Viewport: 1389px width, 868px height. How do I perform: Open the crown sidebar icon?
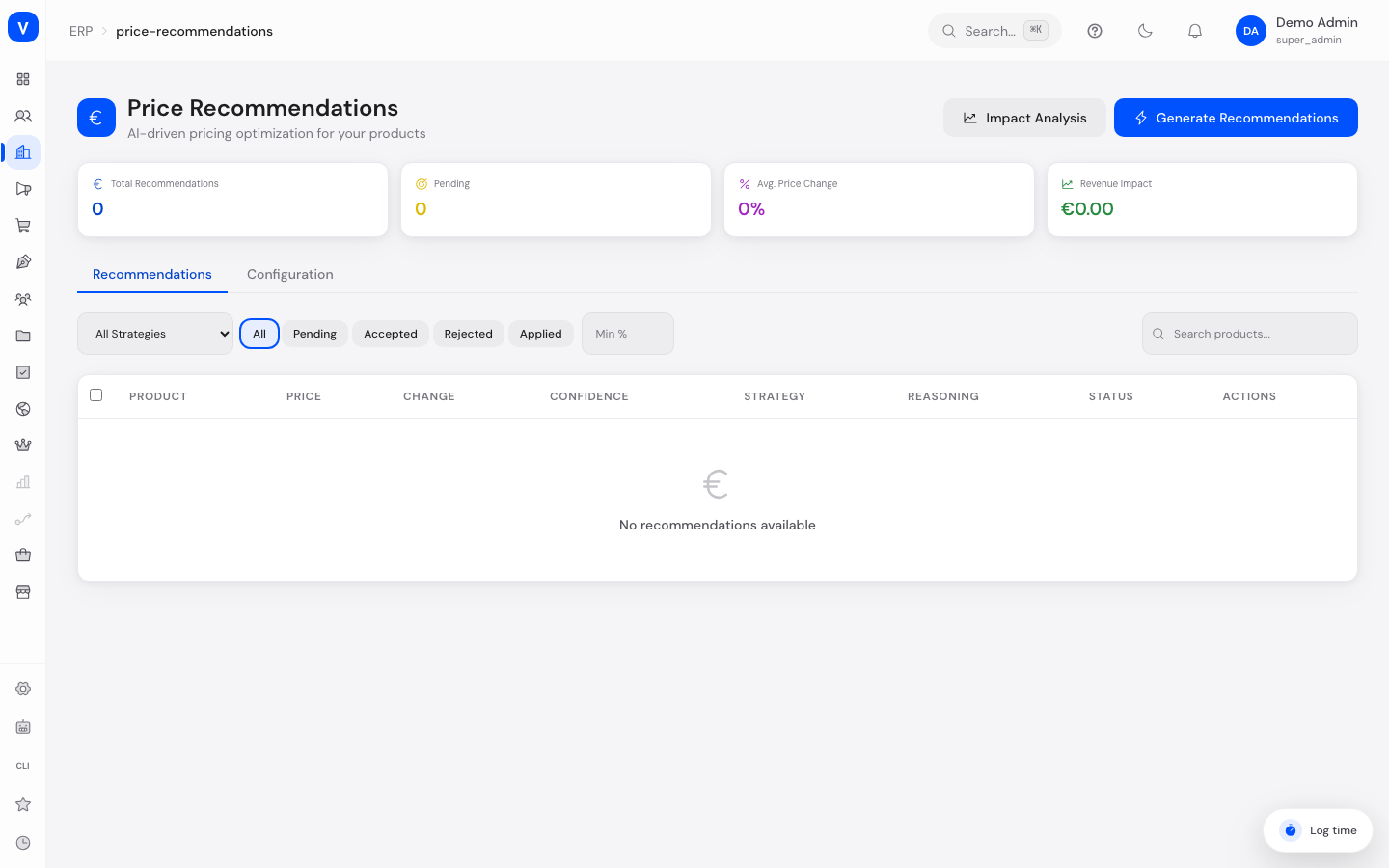pos(23,446)
